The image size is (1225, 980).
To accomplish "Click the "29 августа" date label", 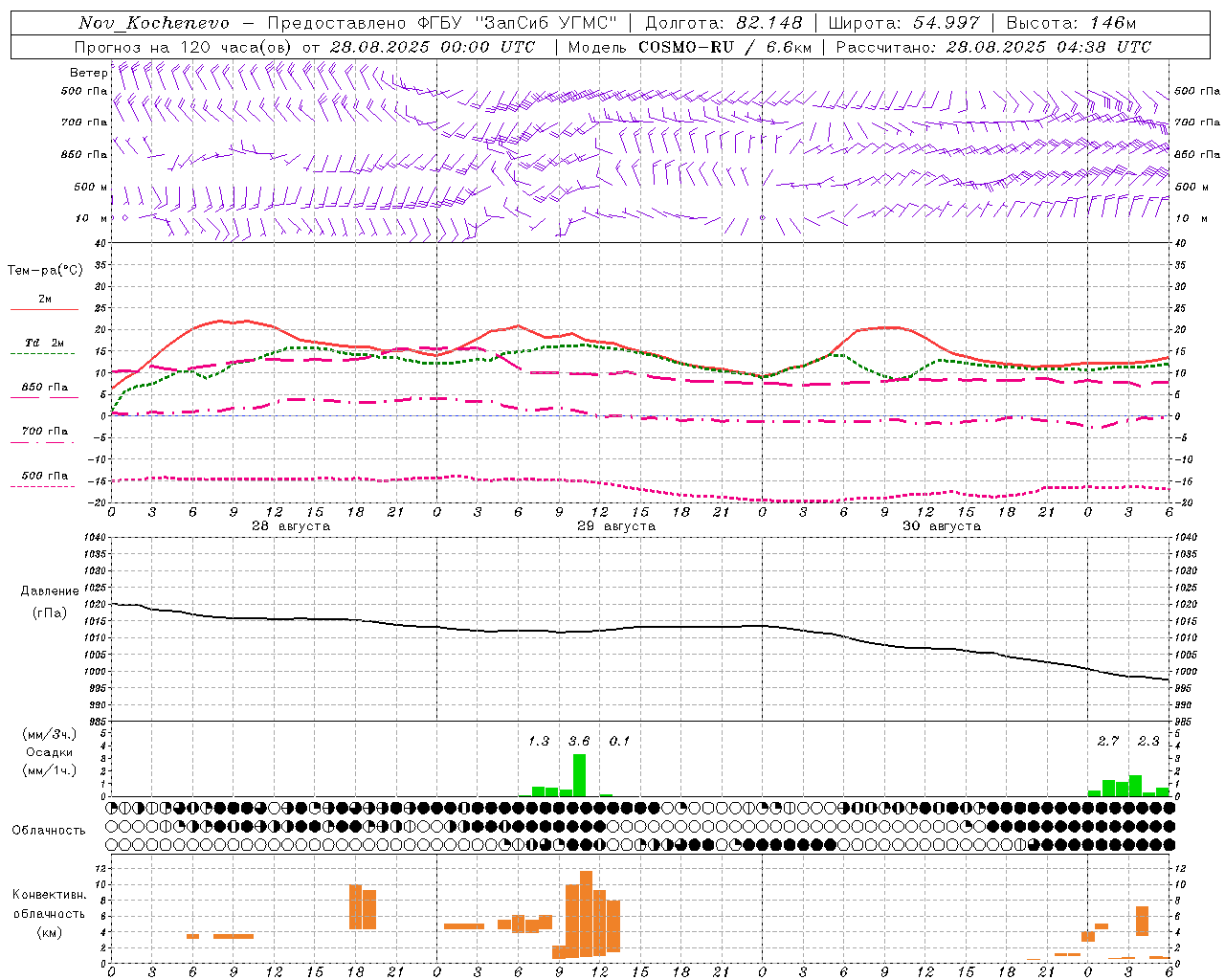I will [615, 526].
